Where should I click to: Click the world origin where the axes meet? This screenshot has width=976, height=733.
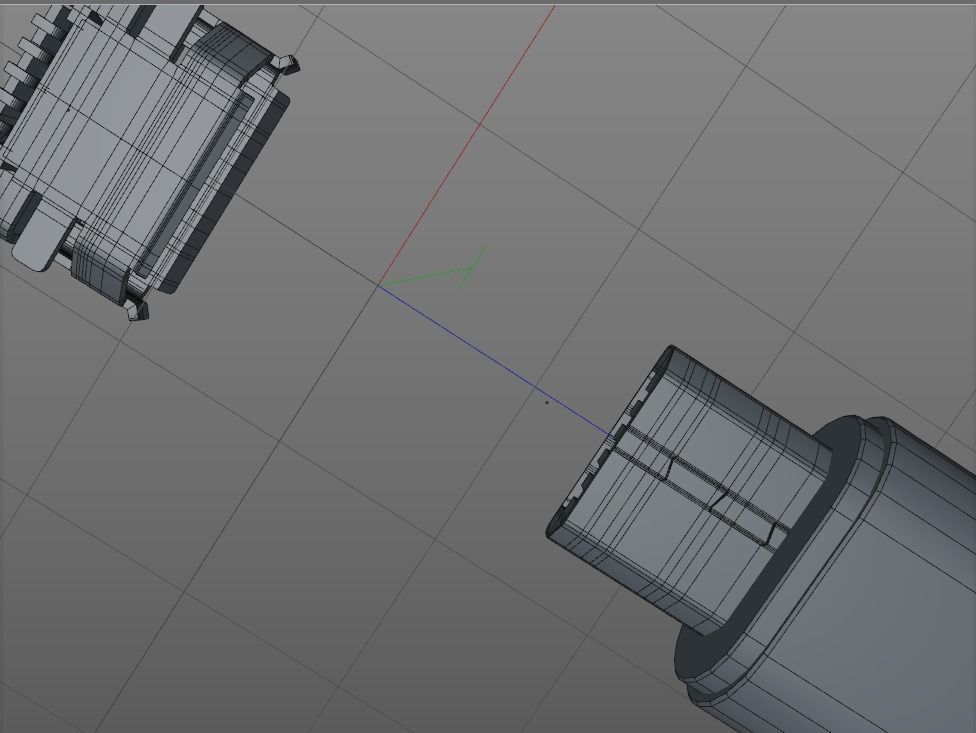click(378, 285)
